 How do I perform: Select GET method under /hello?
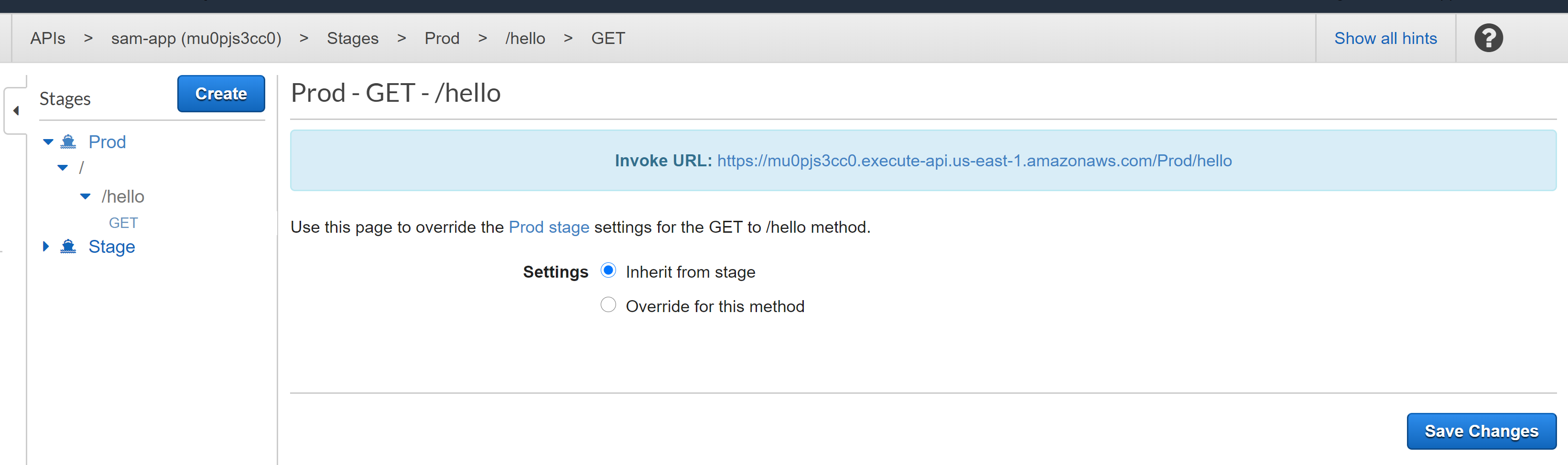[123, 222]
